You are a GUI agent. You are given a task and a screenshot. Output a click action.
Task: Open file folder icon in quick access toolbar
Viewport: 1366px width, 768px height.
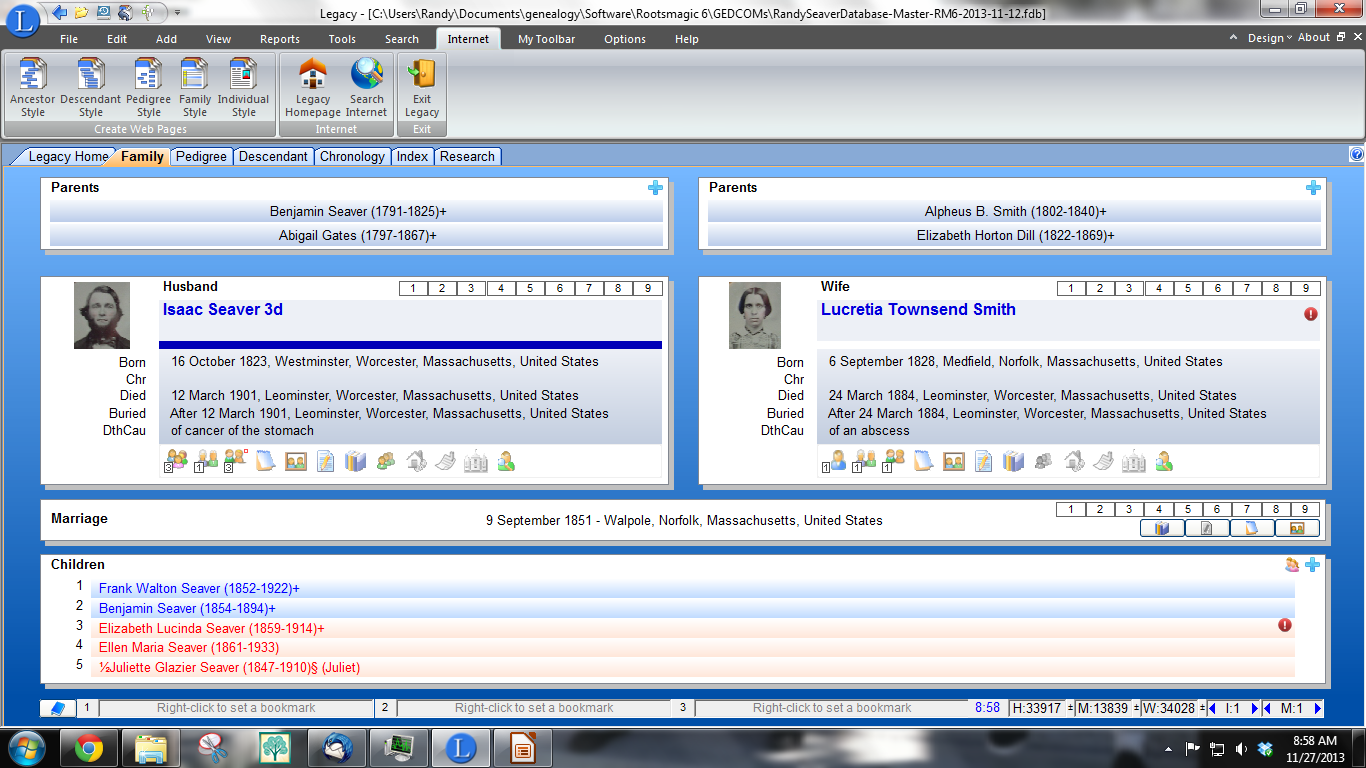coord(81,12)
